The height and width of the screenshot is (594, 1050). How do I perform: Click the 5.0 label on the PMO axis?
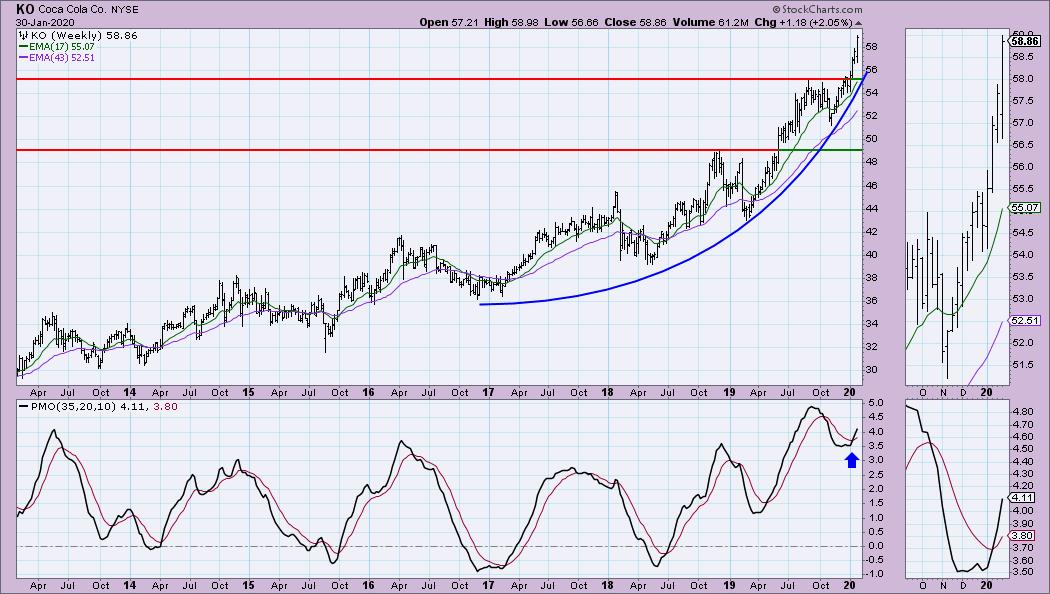pos(875,403)
